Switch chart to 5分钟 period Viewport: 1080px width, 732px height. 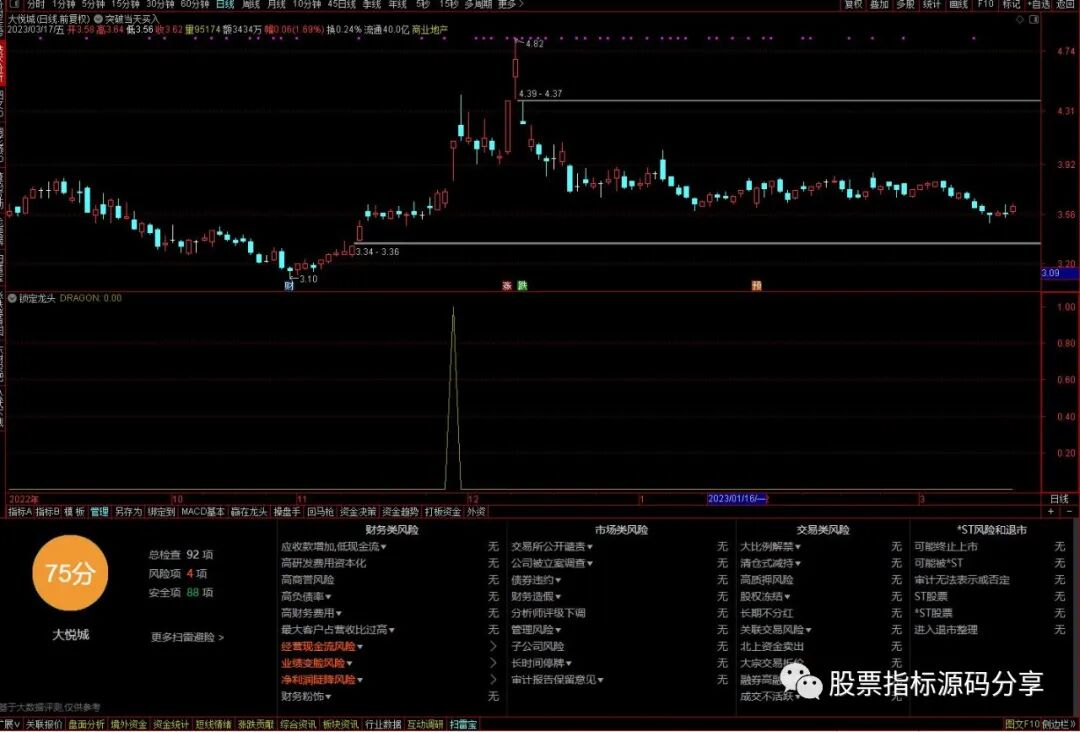tap(93, 4)
